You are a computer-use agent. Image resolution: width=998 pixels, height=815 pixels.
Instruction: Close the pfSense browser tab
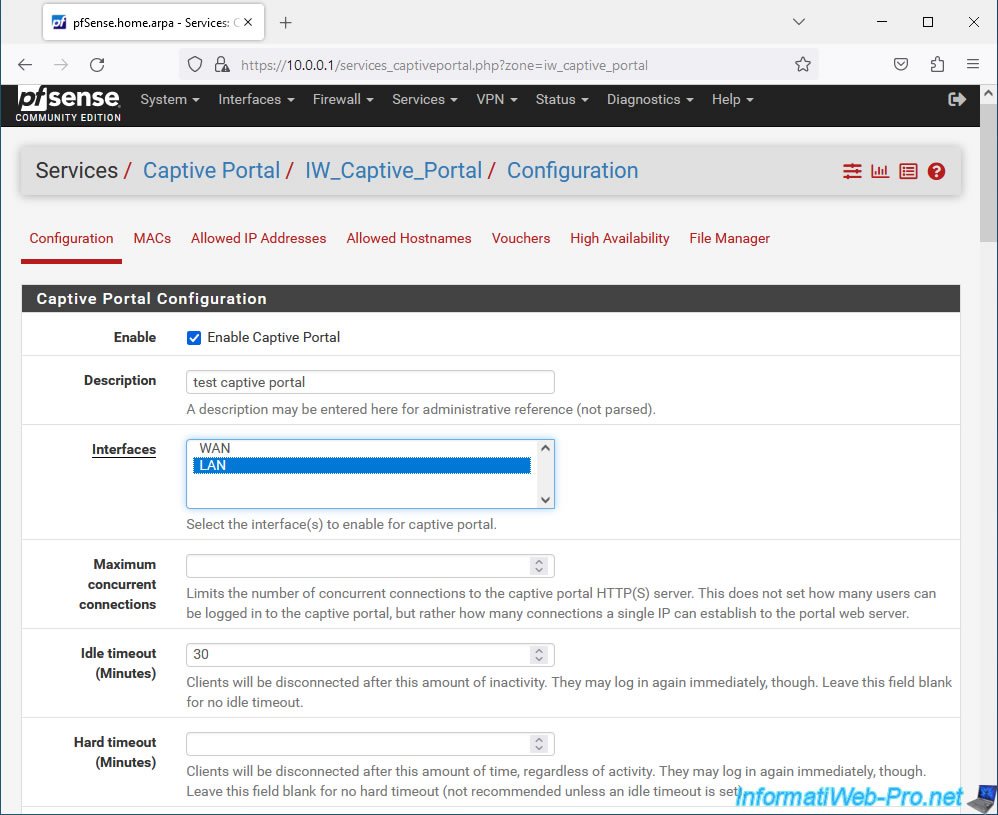(248, 22)
